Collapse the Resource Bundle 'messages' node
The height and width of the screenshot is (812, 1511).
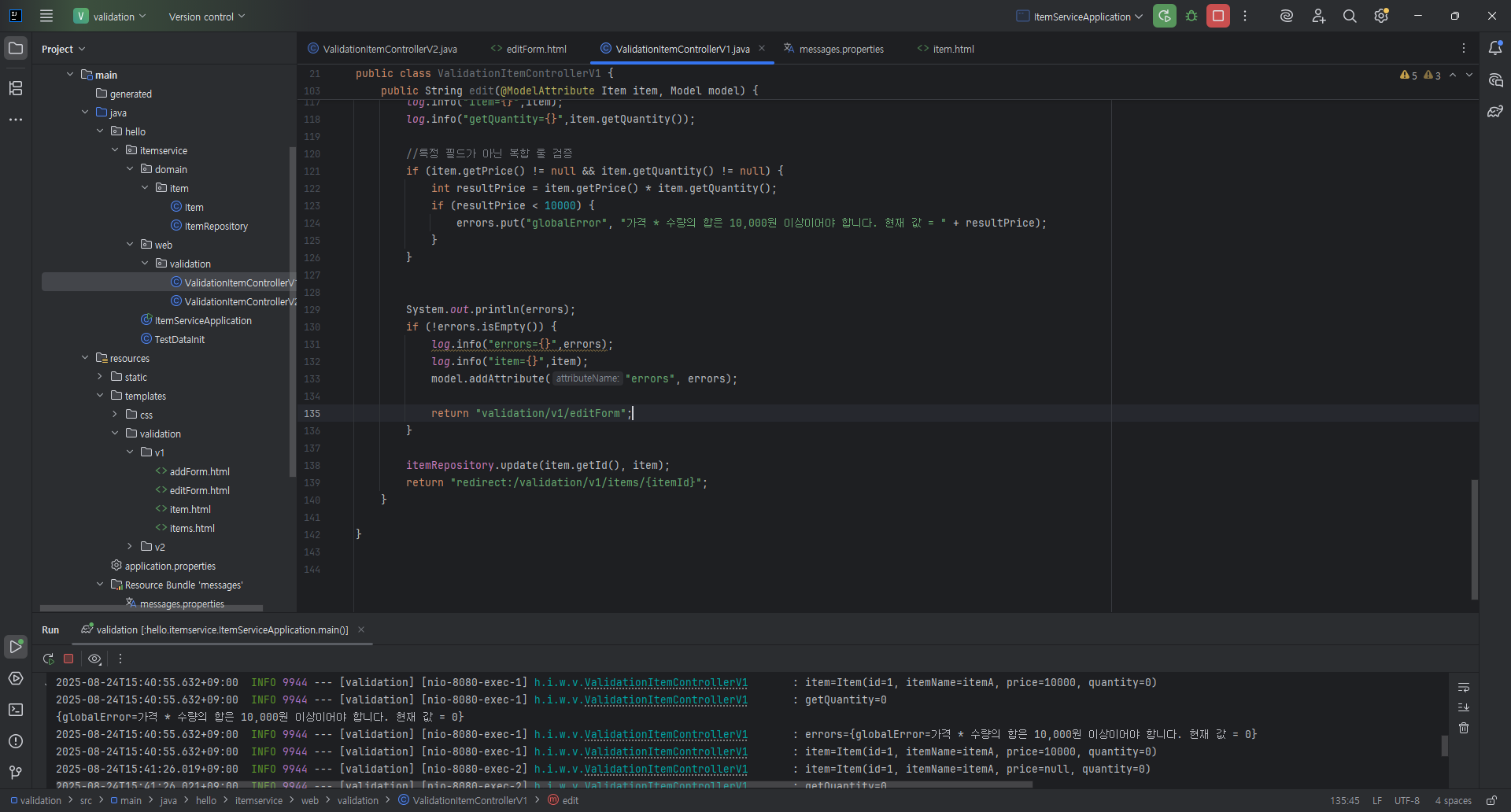point(100,585)
